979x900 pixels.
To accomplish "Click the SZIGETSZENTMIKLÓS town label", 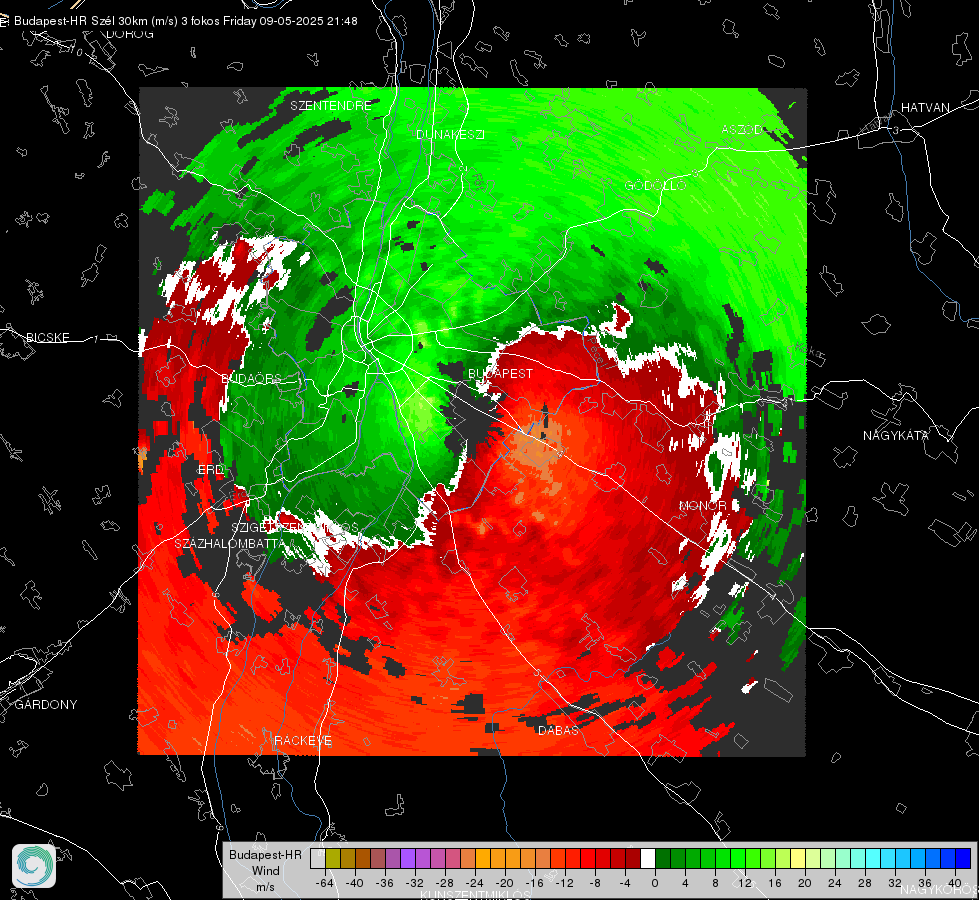I will (295, 528).
